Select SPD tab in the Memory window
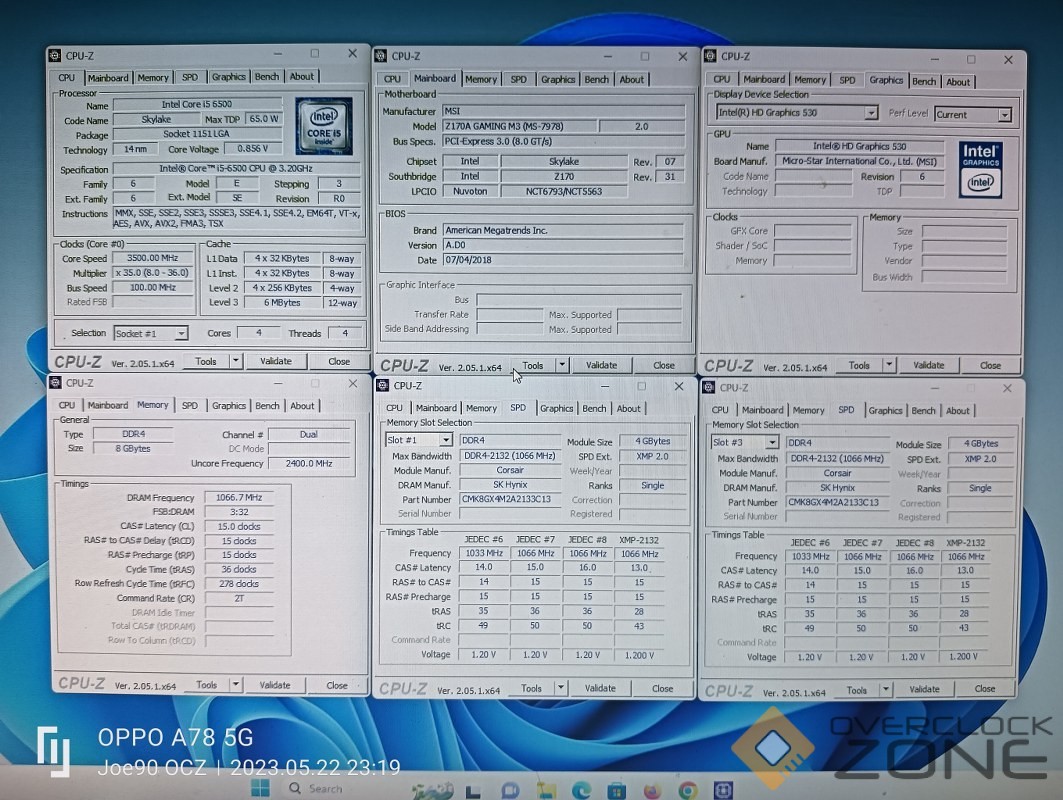The width and height of the screenshot is (1063, 800). pos(190,405)
